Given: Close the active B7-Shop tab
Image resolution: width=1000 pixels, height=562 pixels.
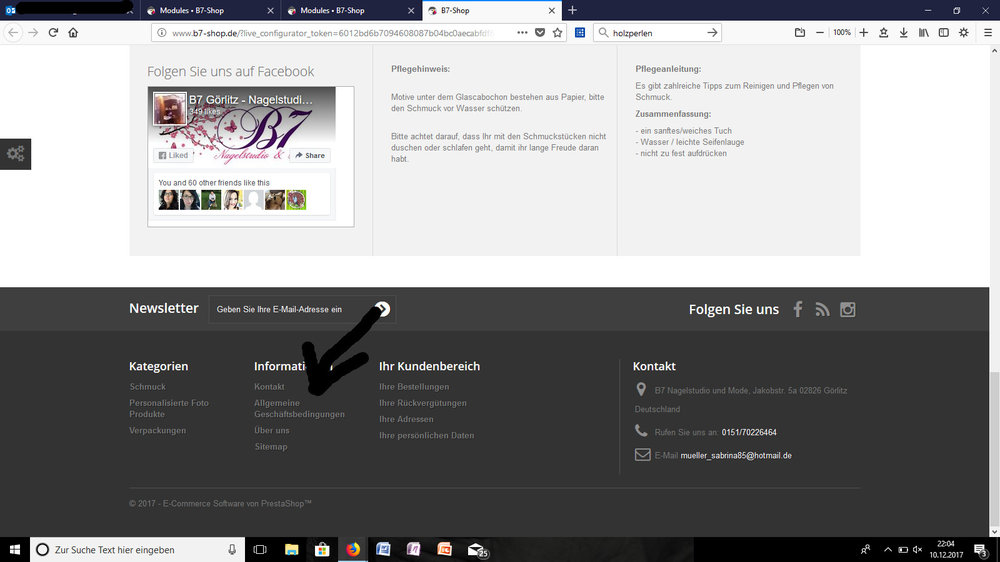Looking at the screenshot, I should coord(552,11).
